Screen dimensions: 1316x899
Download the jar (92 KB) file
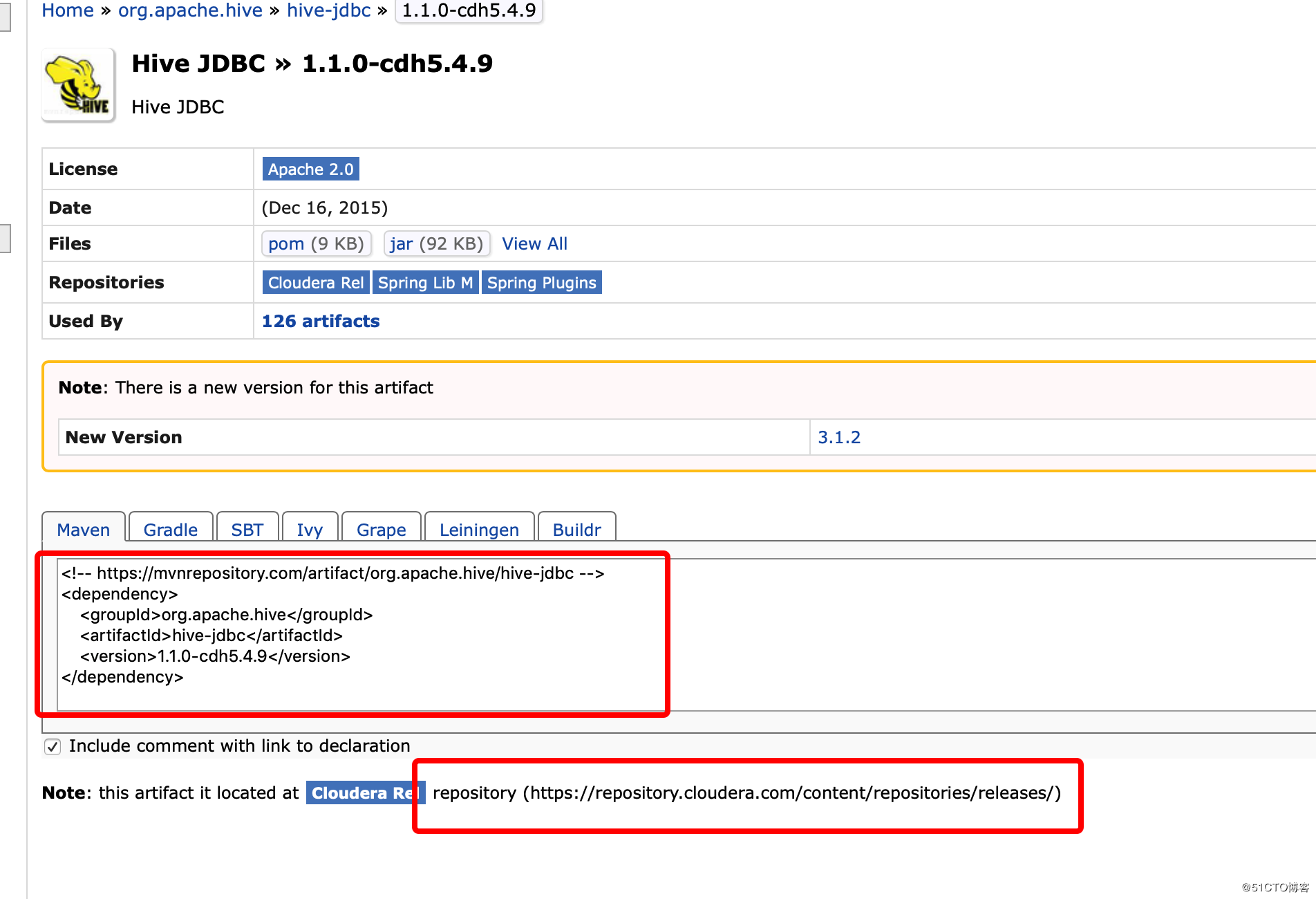[437, 244]
